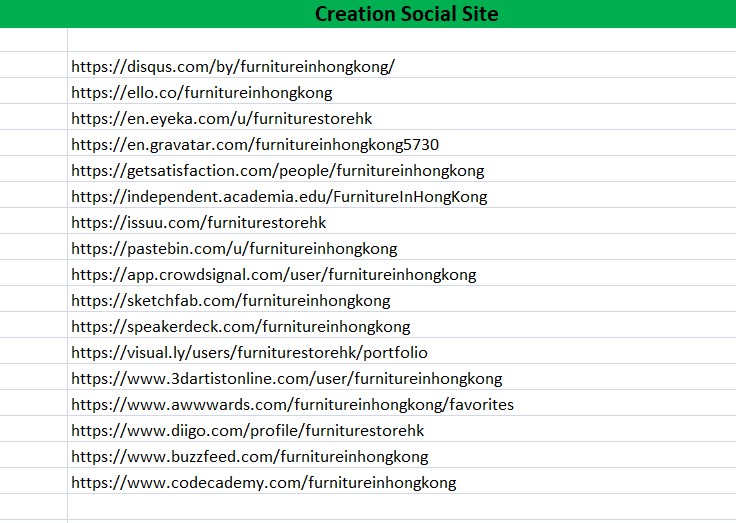Select the ello.co furnitureinhongkong URL
Viewport: 736px width, 523px height.
pyautogui.click(x=202, y=92)
